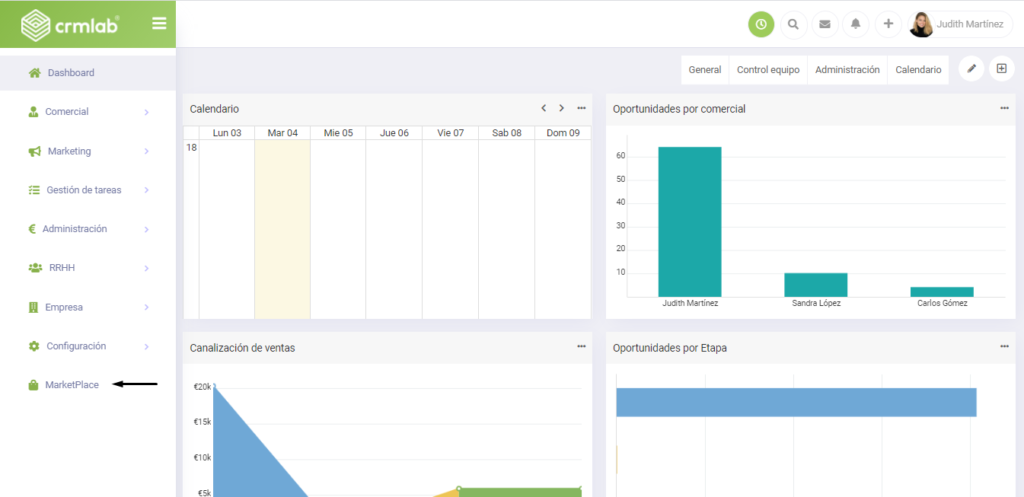Viewport: 1024px width, 497px height.
Task: Click the Mie 05 column header
Action: point(338,133)
